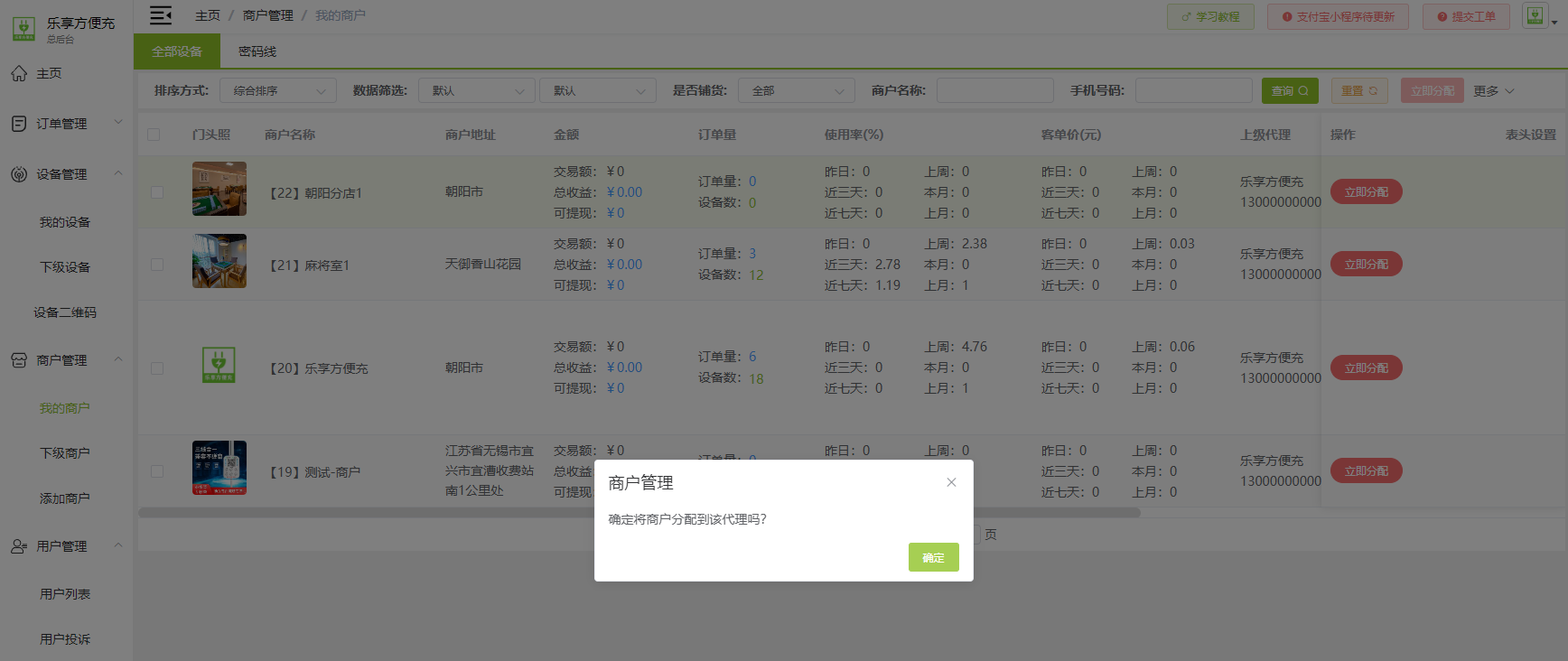The width and height of the screenshot is (1568, 661).
Task: Click 立即分配 for 【20】乐享方便充
Action: click(x=1367, y=368)
